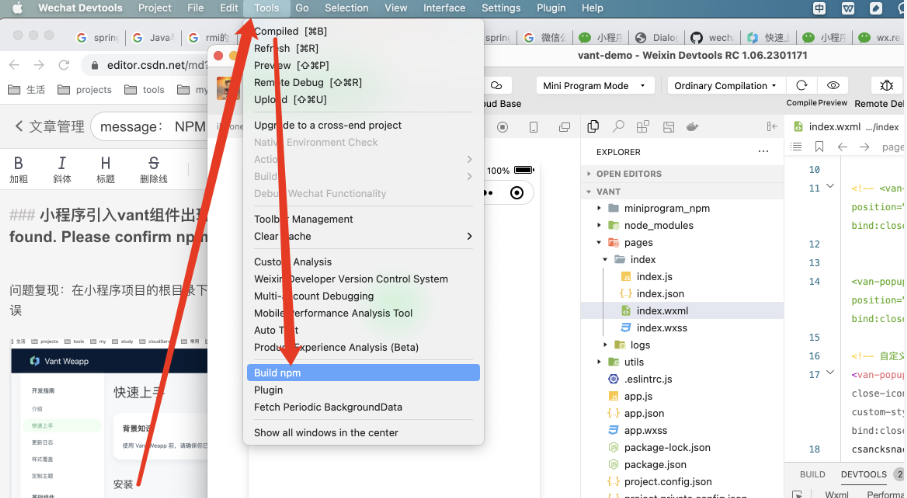
Task: Open the Search magnifier icon in sidebar
Action: (618, 126)
